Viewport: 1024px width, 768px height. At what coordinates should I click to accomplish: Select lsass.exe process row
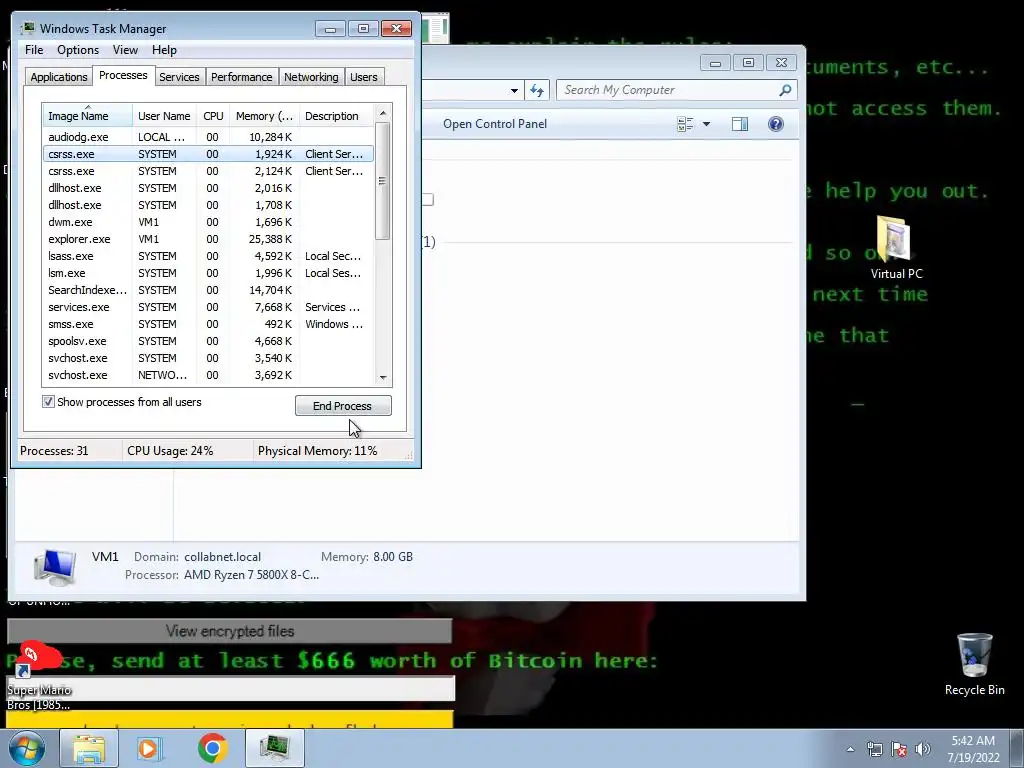pos(208,256)
